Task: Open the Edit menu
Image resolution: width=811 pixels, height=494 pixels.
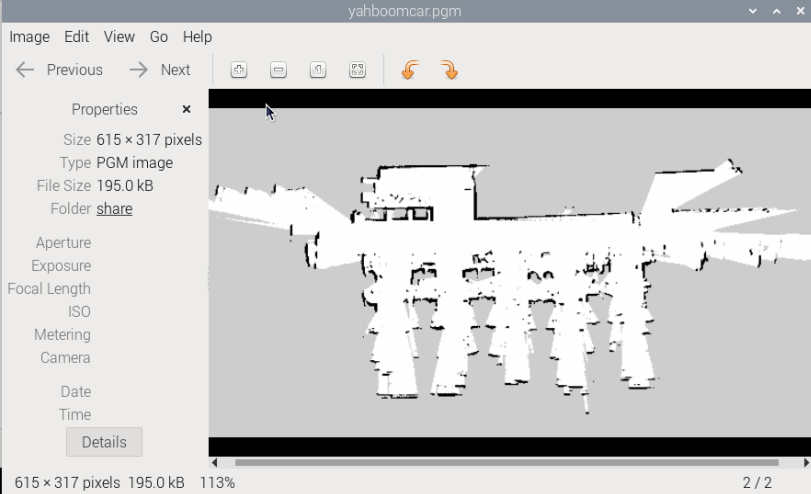Action: coord(77,37)
